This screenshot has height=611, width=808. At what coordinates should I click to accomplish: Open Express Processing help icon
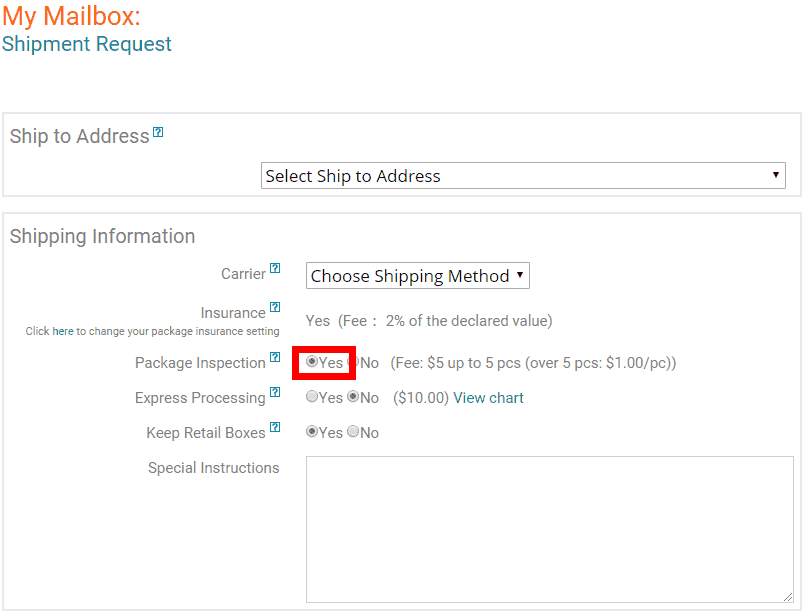point(275,393)
